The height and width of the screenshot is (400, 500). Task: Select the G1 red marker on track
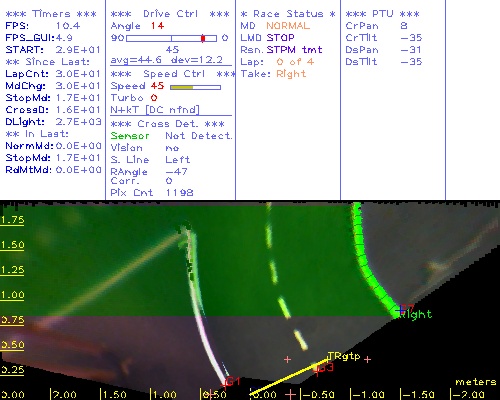pyautogui.click(x=232, y=381)
